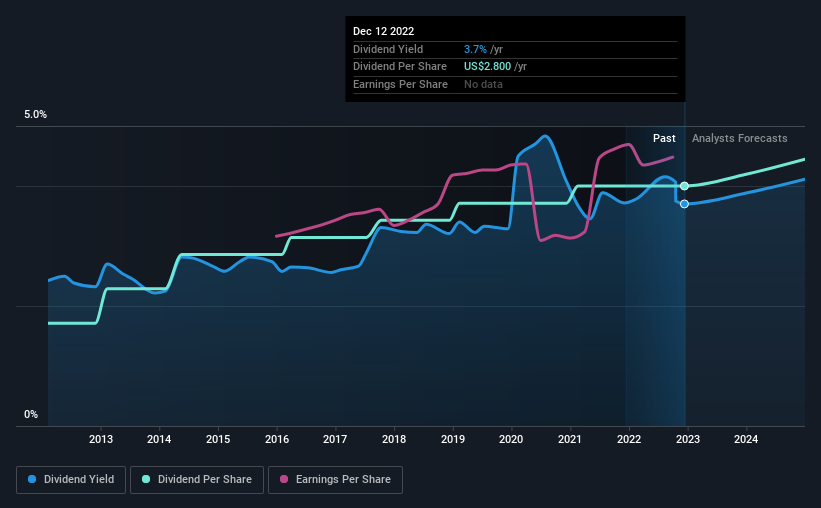Click the 2013 x-axis label
The width and height of the screenshot is (821, 508).
point(101,439)
